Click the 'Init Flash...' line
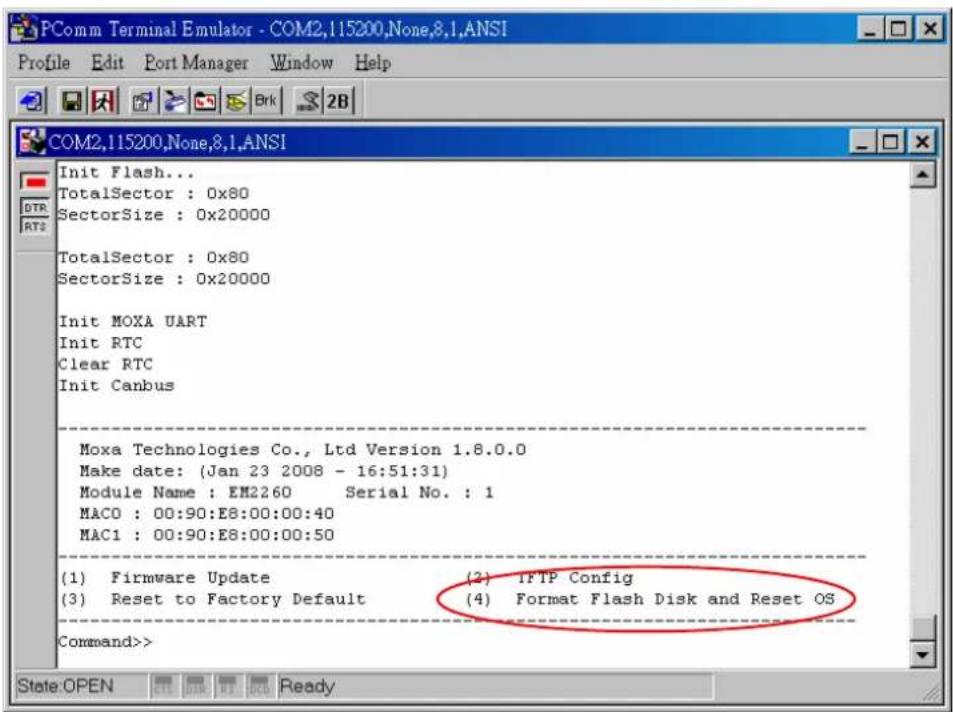 tap(126, 172)
